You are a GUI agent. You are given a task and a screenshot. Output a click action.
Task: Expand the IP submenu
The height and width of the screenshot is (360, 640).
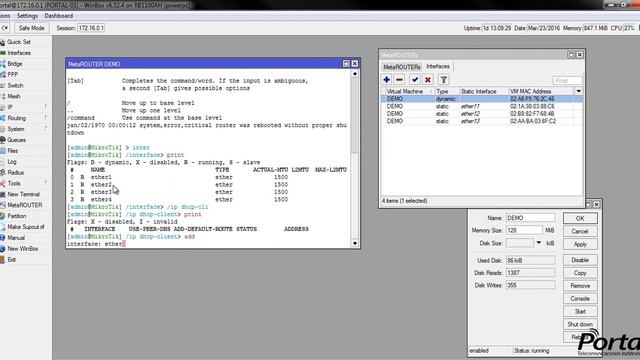[46, 107]
